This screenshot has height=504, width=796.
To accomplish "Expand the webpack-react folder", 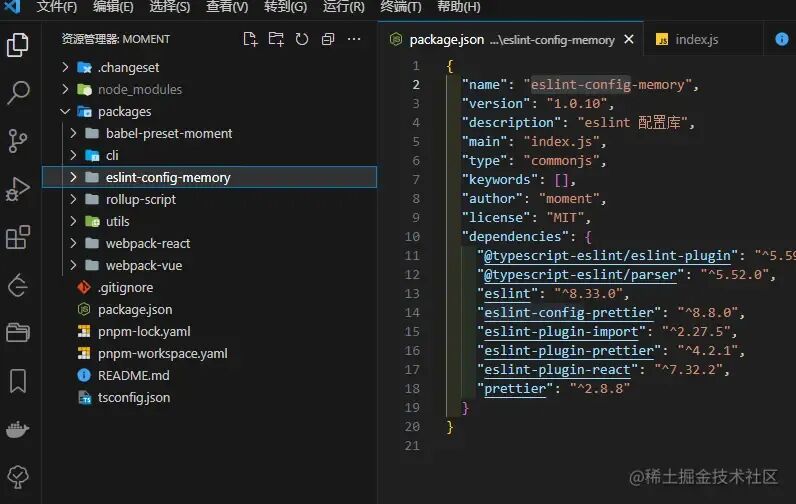I will [x=73, y=243].
